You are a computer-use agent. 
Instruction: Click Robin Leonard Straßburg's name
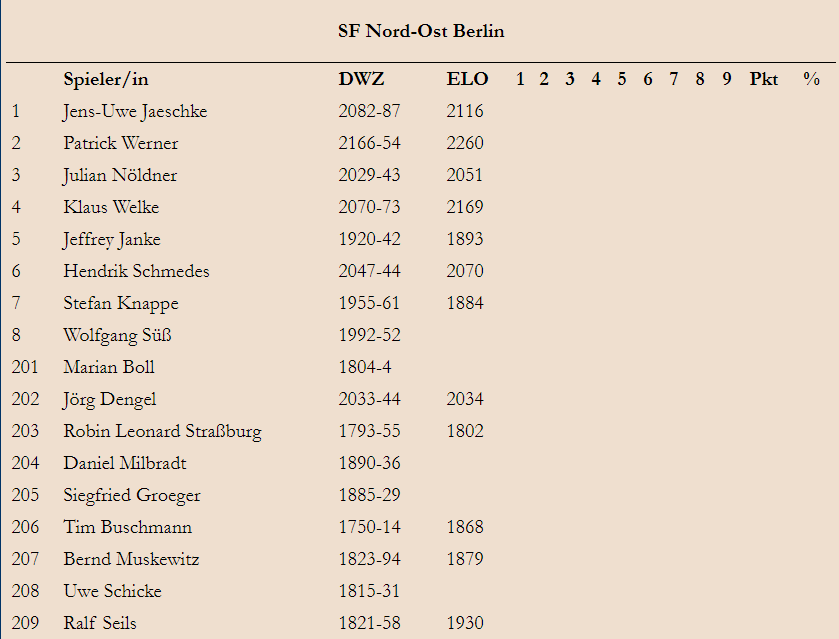click(163, 432)
